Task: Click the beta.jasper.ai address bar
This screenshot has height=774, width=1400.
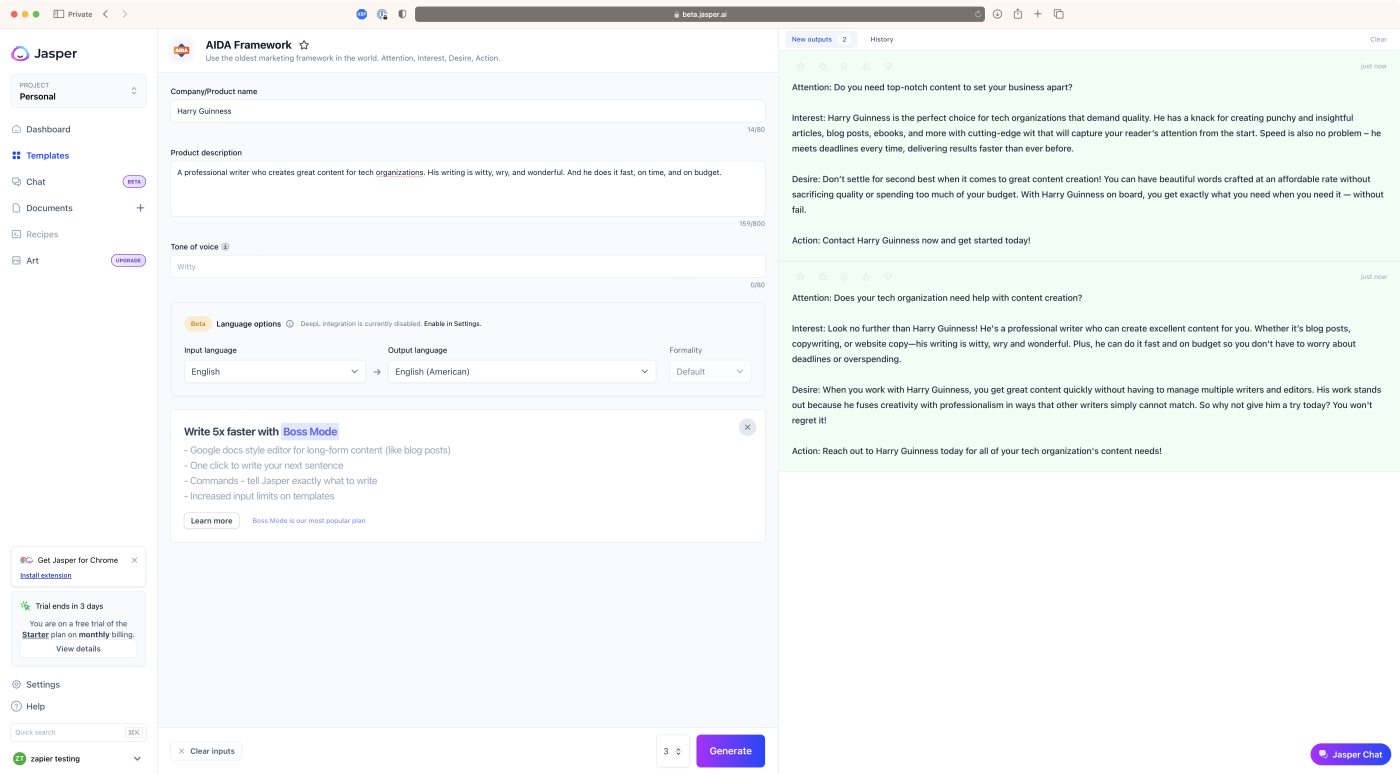Action: tap(700, 14)
